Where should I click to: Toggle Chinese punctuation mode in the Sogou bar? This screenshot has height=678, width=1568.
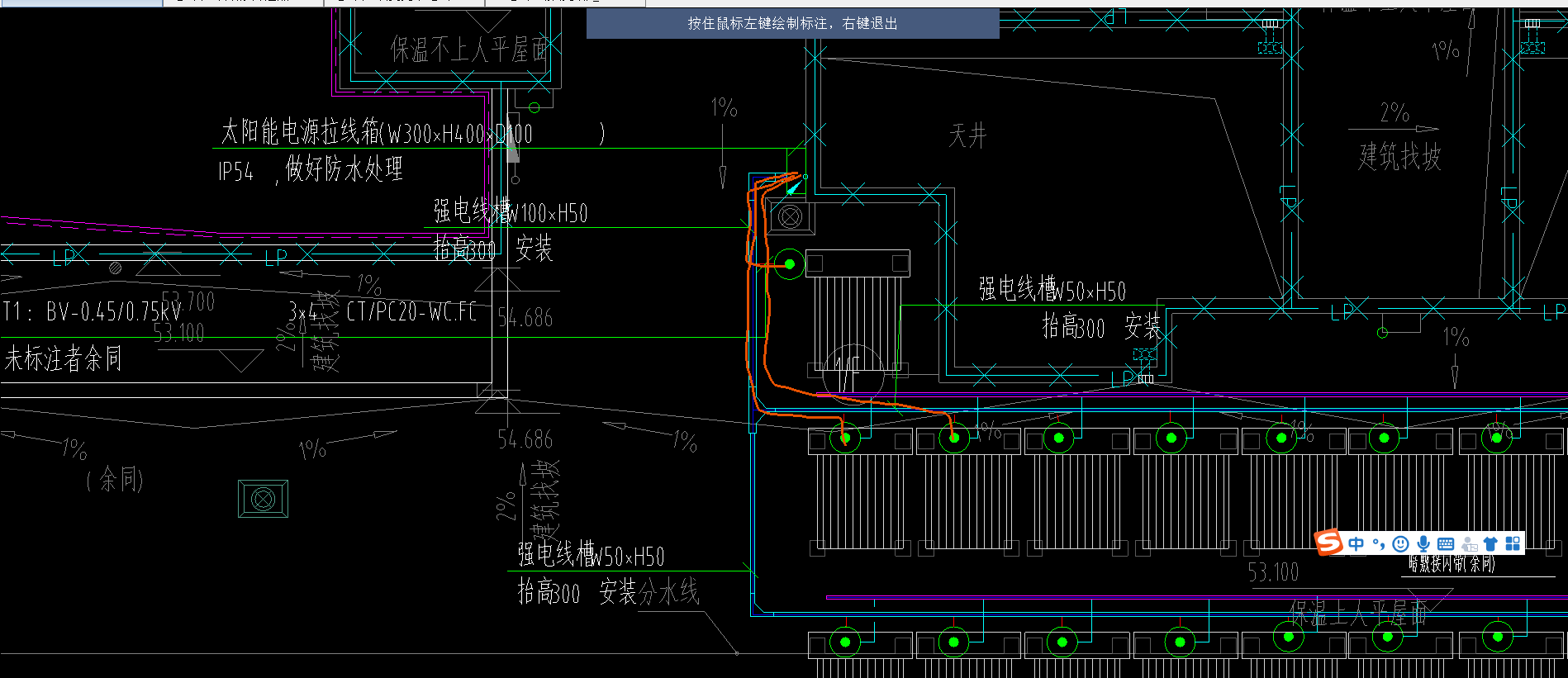click(x=1378, y=543)
